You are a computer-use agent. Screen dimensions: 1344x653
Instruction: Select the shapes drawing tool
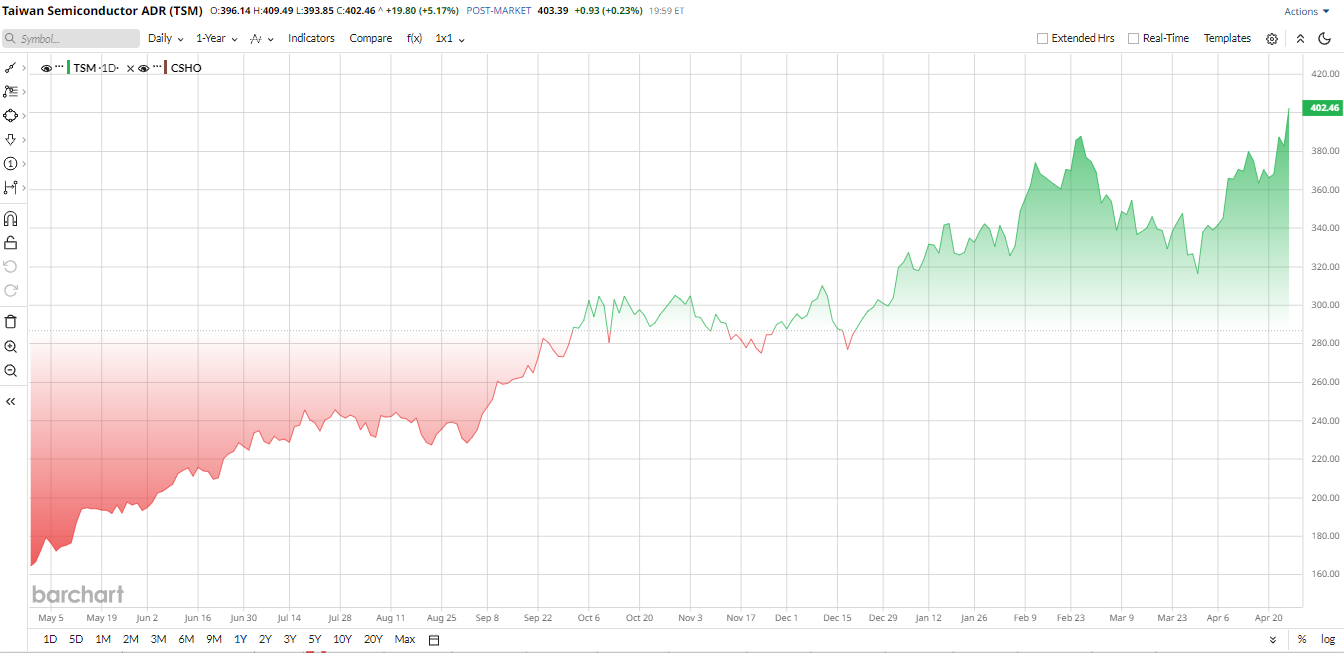tap(10, 115)
